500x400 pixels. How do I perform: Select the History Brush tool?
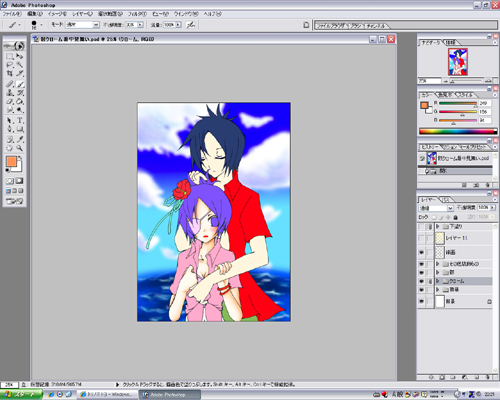pyautogui.click(x=20, y=93)
